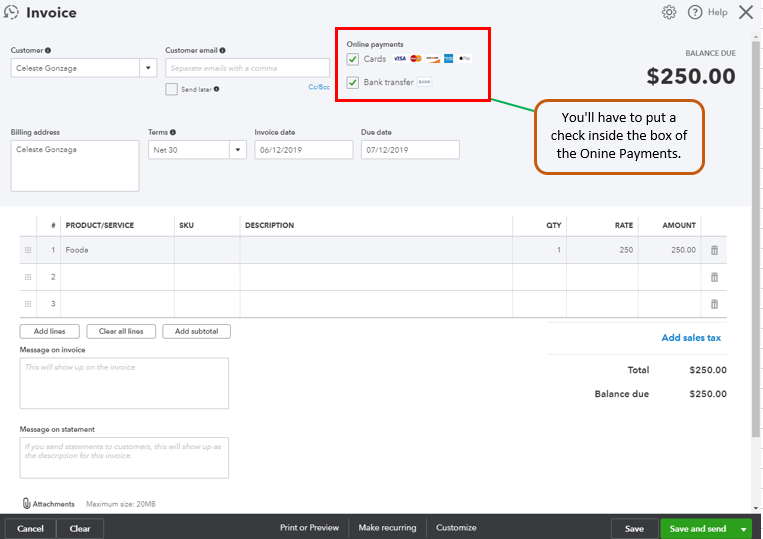The width and height of the screenshot is (763, 539).
Task: Click the Add sales tax link
Action: [691, 338]
